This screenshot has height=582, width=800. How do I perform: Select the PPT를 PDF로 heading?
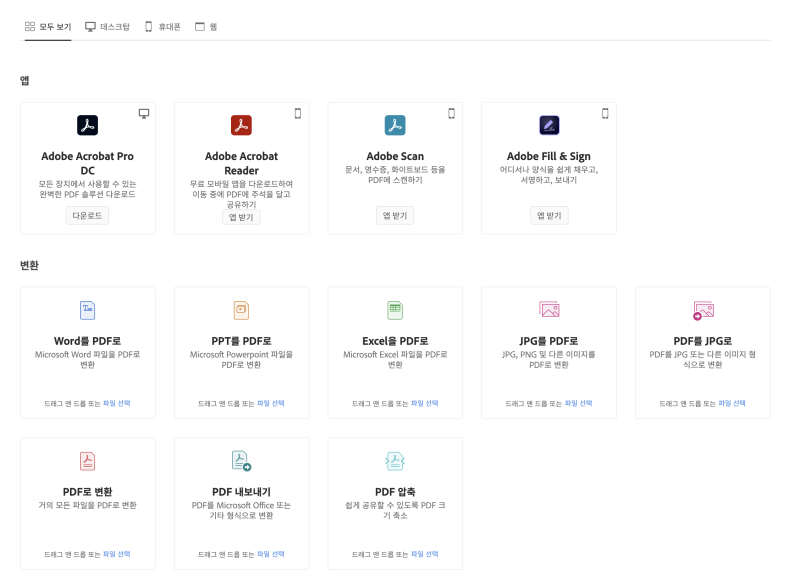tap(241, 341)
